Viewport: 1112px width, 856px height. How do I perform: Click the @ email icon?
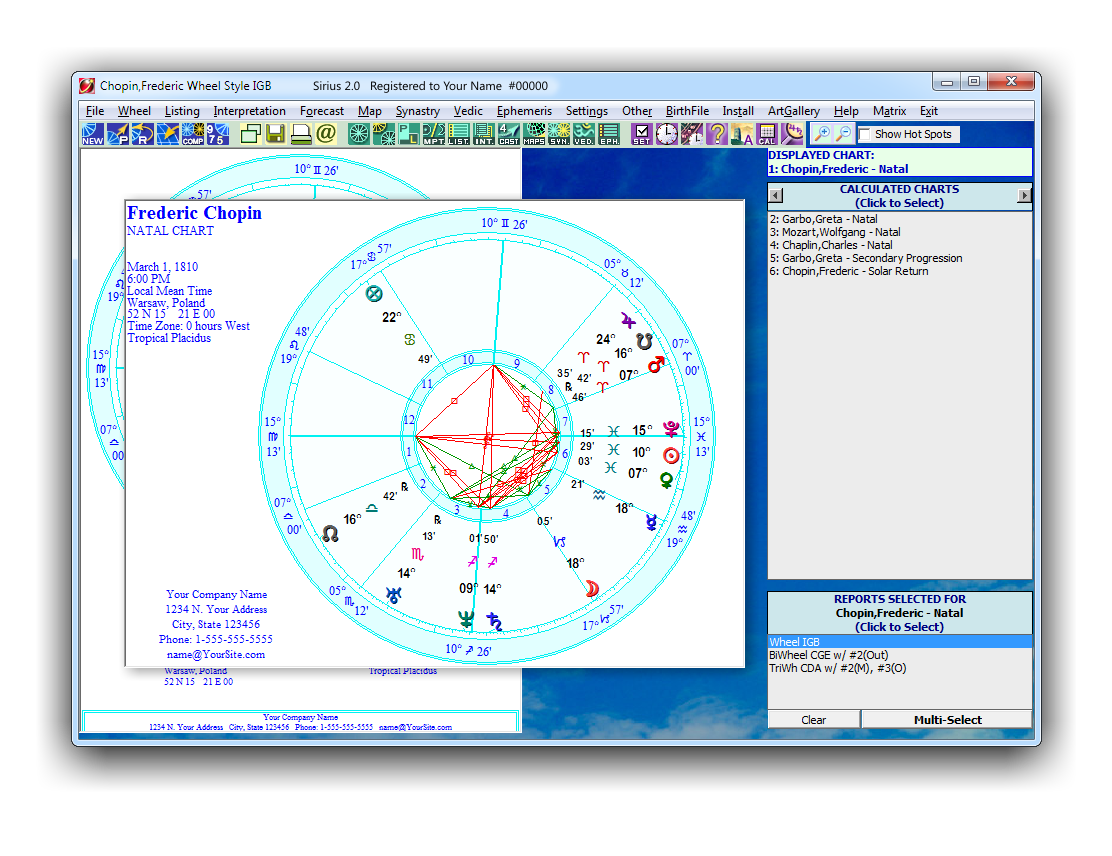(326, 134)
